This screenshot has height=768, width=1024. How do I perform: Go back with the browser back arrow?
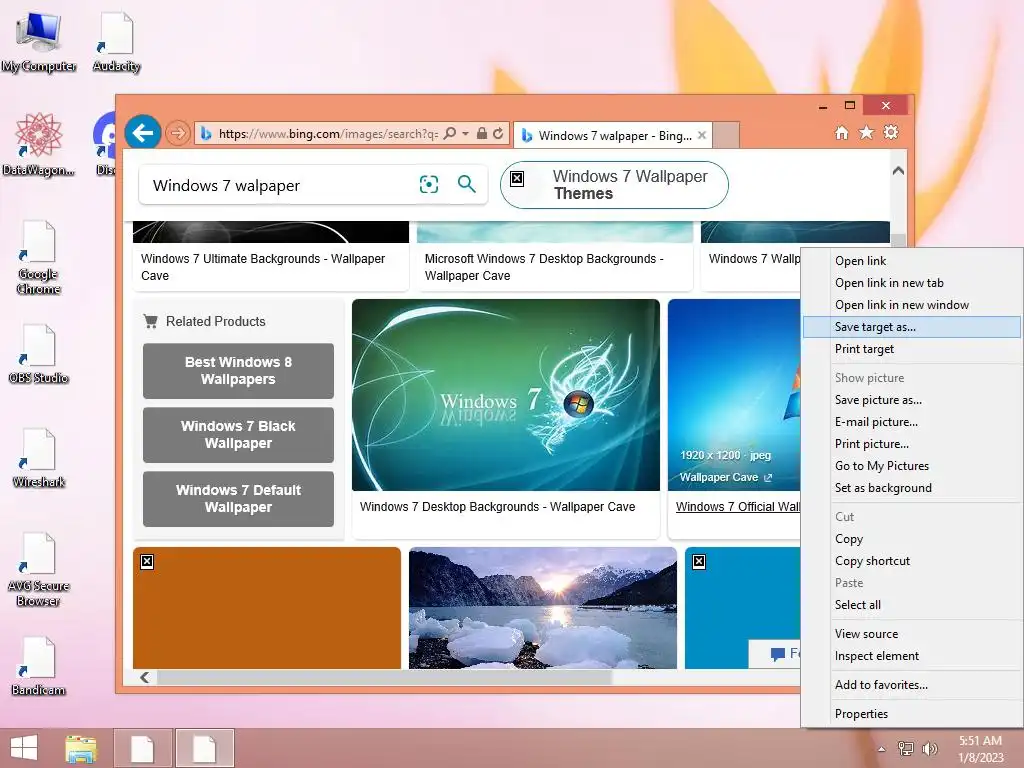click(143, 133)
